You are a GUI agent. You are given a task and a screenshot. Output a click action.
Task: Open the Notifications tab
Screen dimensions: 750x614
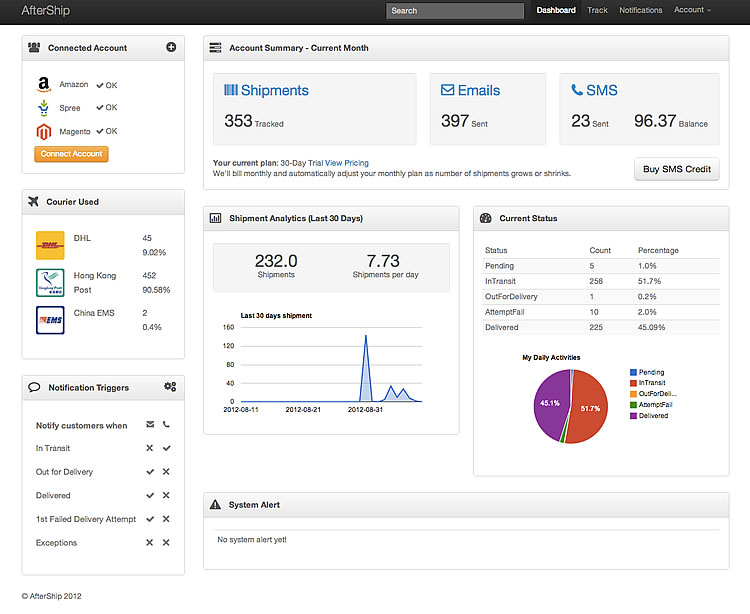click(x=640, y=10)
